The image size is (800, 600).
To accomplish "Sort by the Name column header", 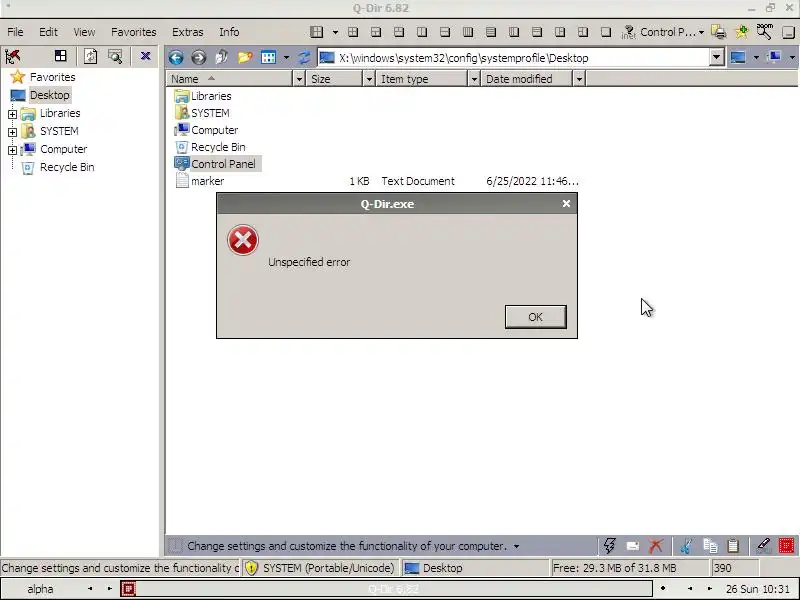I will pyautogui.click(x=230, y=79).
